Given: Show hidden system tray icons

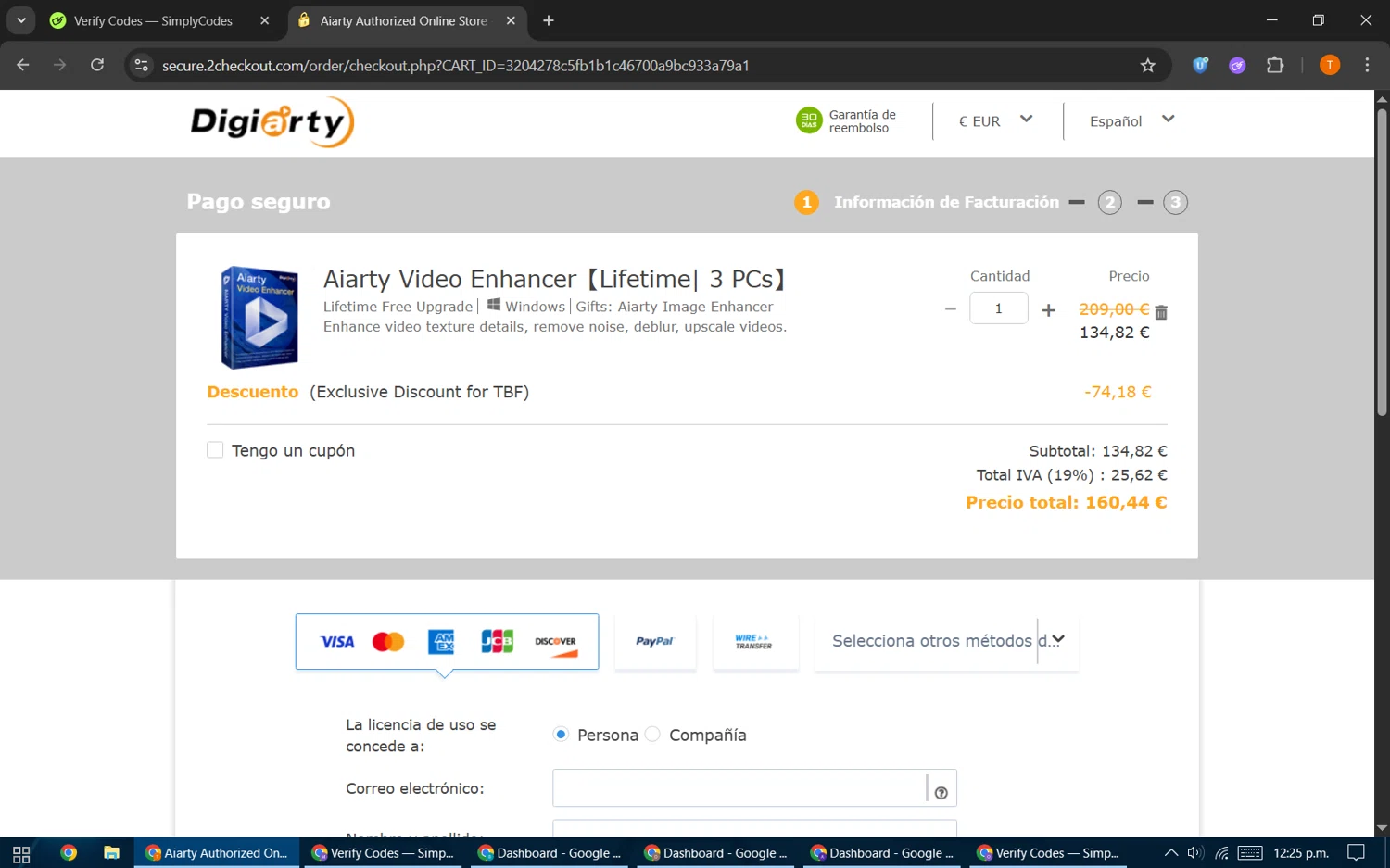Looking at the screenshot, I should 1171,853.
